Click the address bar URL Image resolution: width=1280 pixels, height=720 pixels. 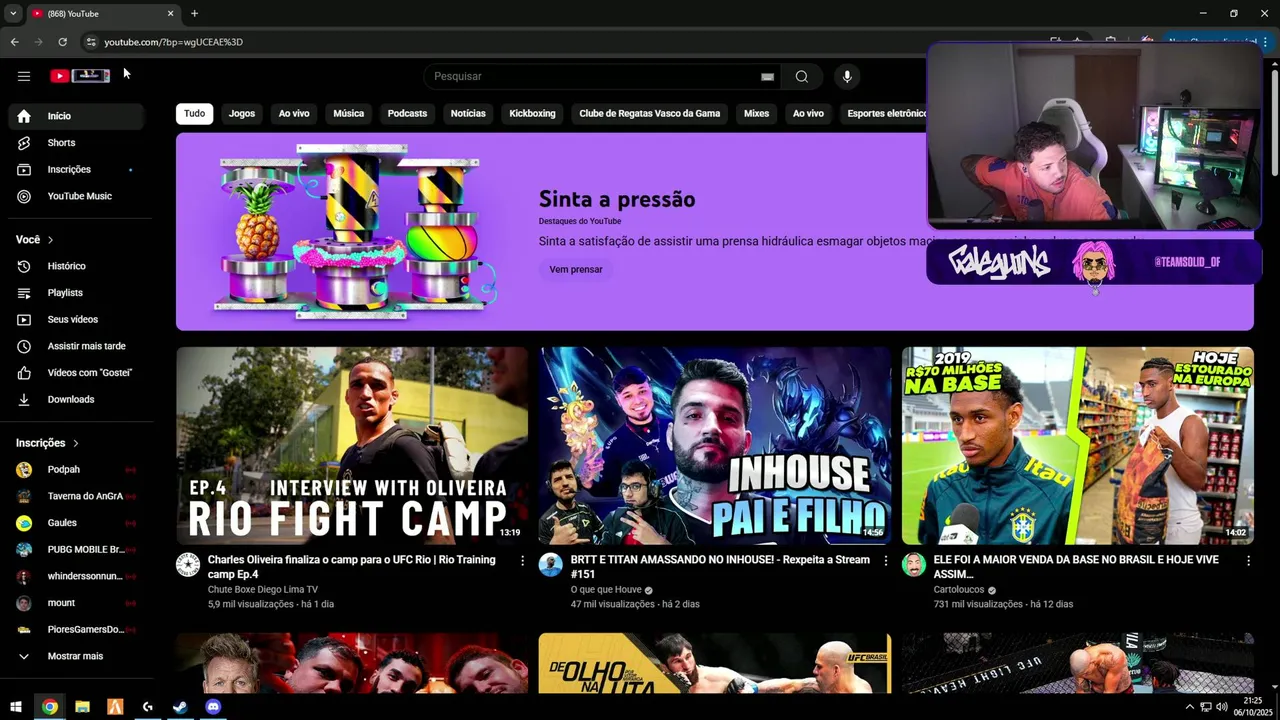tap(174, 42)
